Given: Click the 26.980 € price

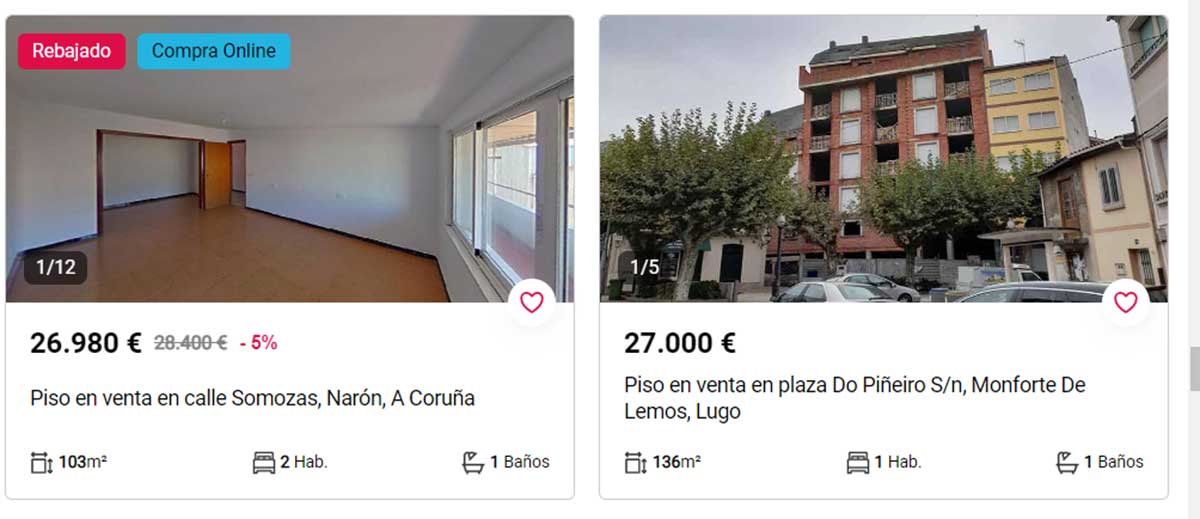Looking at the screenshot, I should 86,343.
